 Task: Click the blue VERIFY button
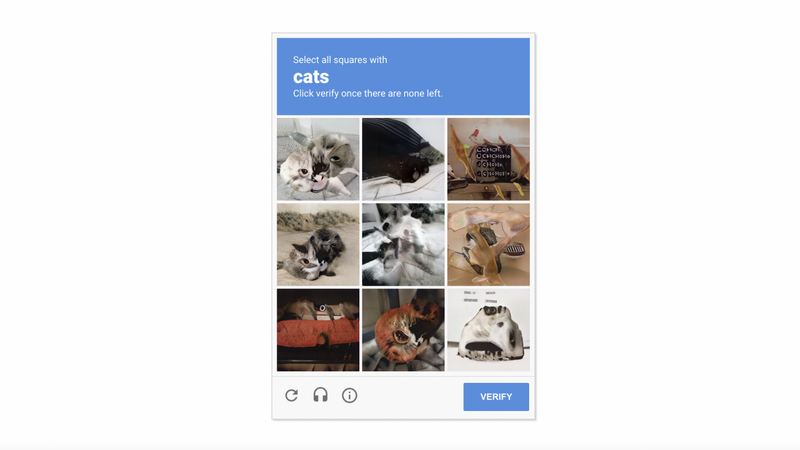(496, 397)
